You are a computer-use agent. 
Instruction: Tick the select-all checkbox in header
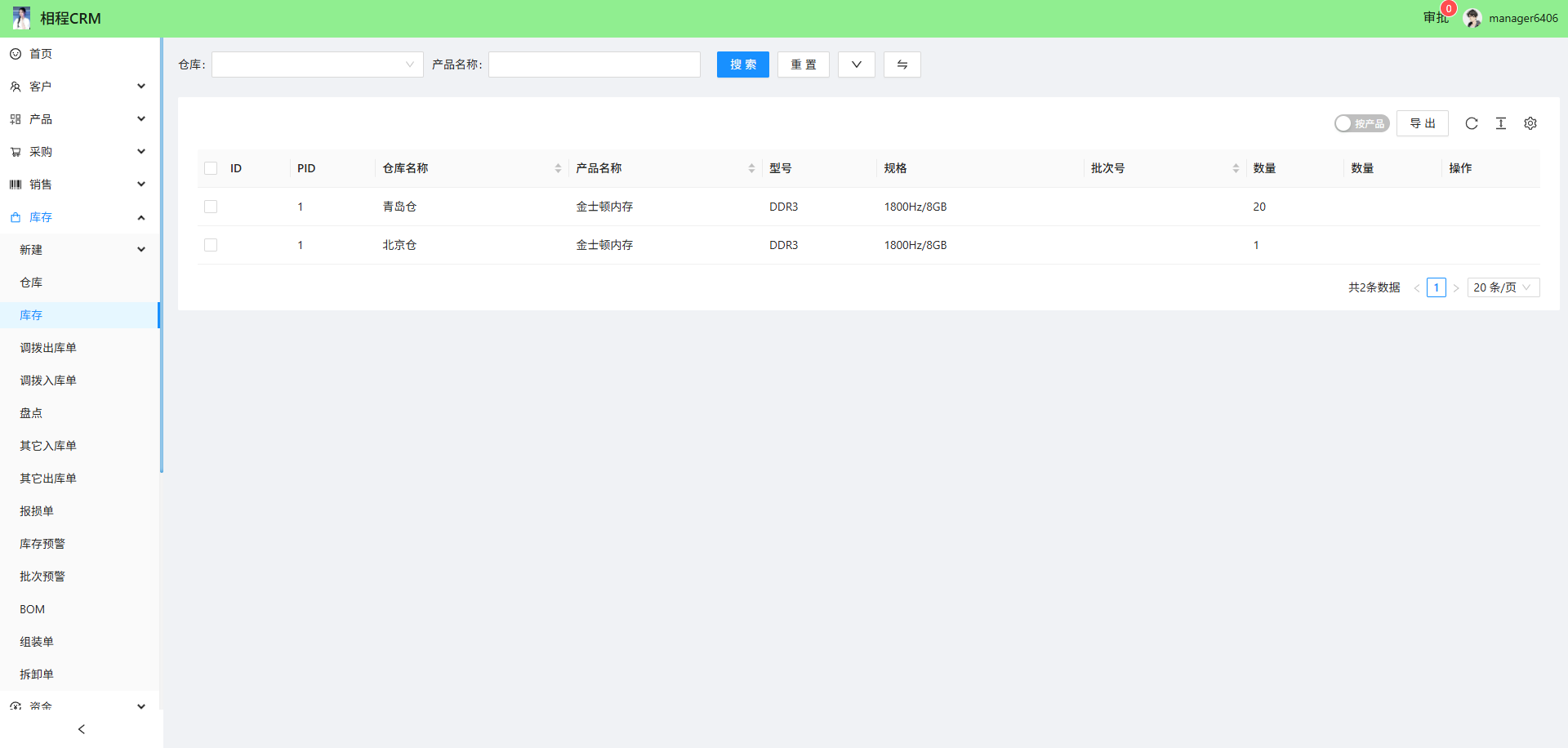tap(211, 168)
